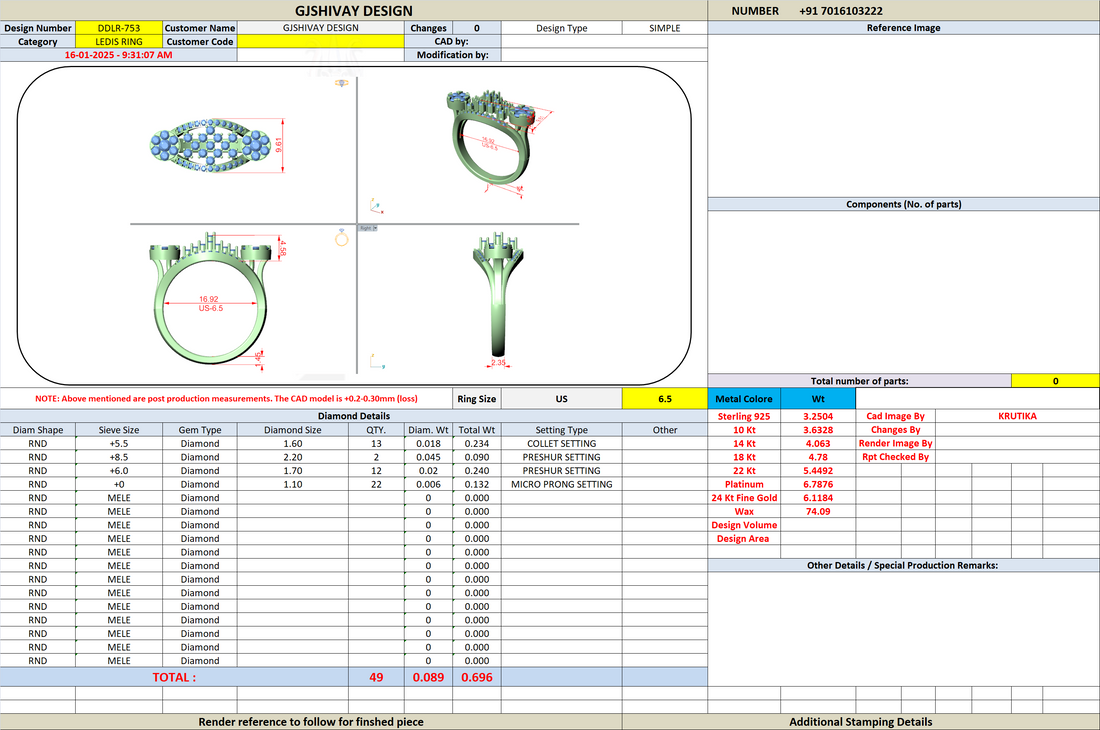This screenshot has height=730, width=1100.
Task: Click the XYZ axis gizmo in the perspective viewport
Action: click(377, 205)
